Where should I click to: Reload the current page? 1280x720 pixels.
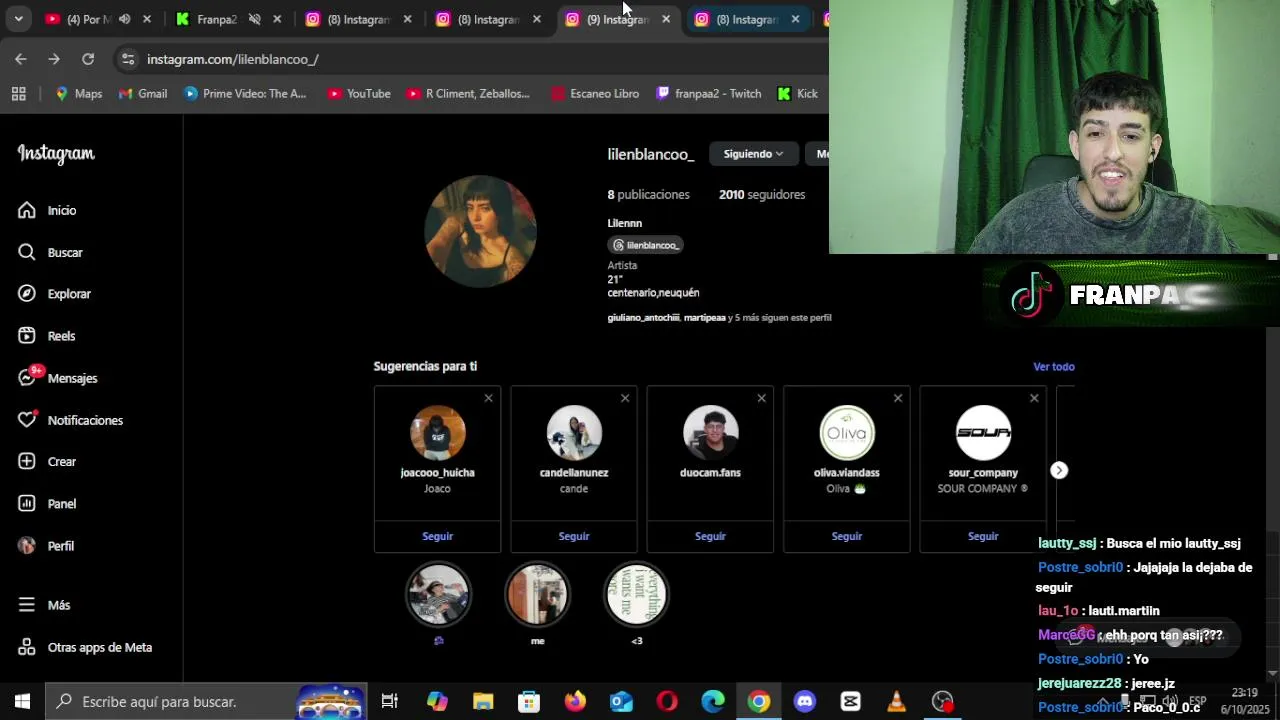point(88,59)
